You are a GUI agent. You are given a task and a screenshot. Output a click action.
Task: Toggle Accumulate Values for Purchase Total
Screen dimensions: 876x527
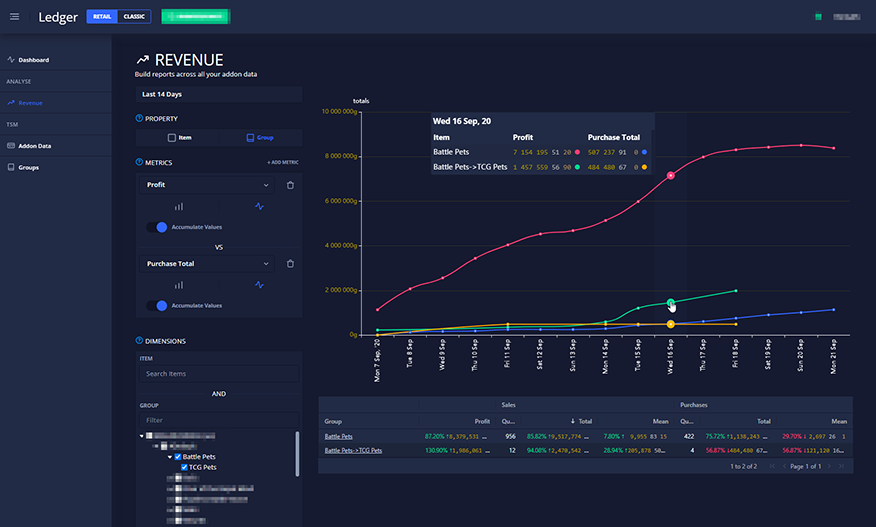pos(157,306)
